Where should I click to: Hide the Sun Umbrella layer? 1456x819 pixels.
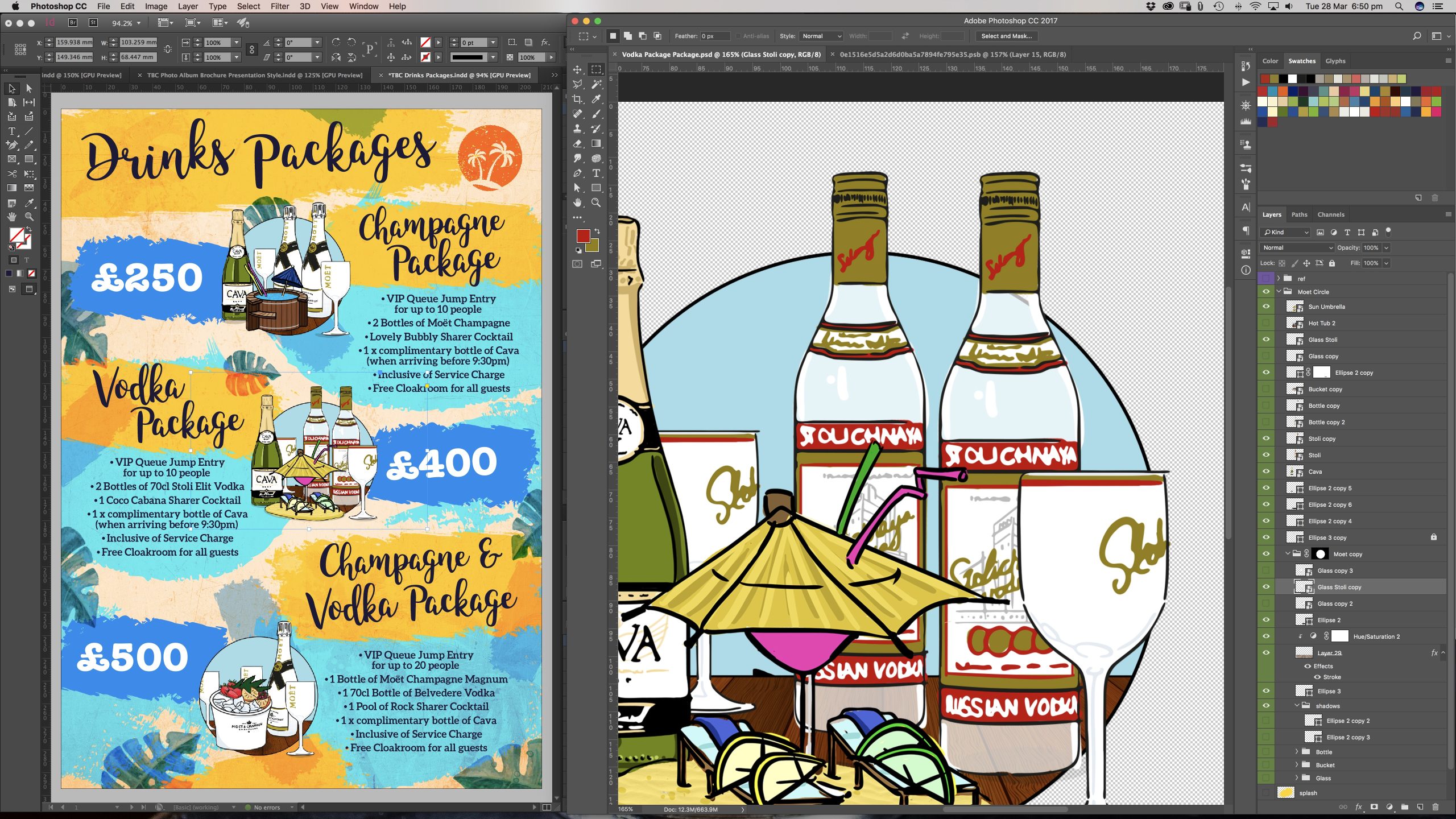[1266, 307]
